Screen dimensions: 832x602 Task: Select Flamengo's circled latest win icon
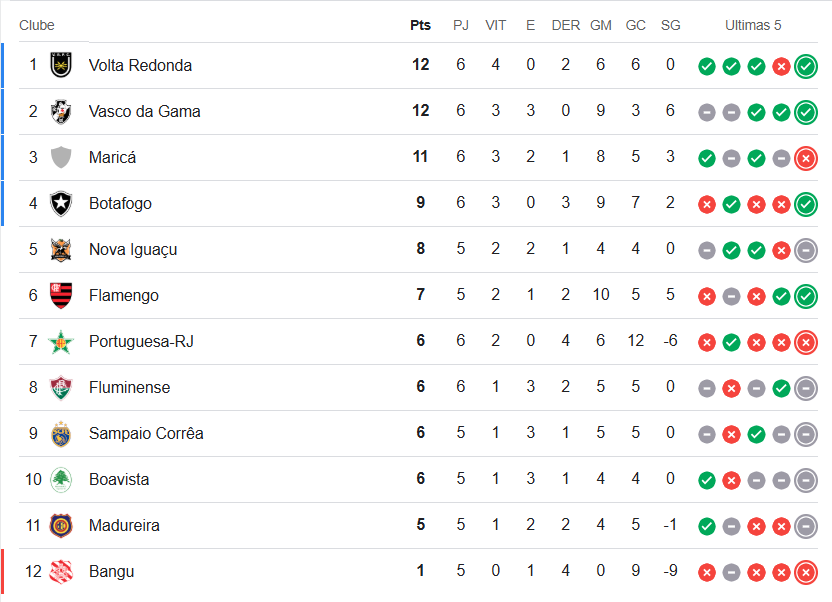(806, 296)
